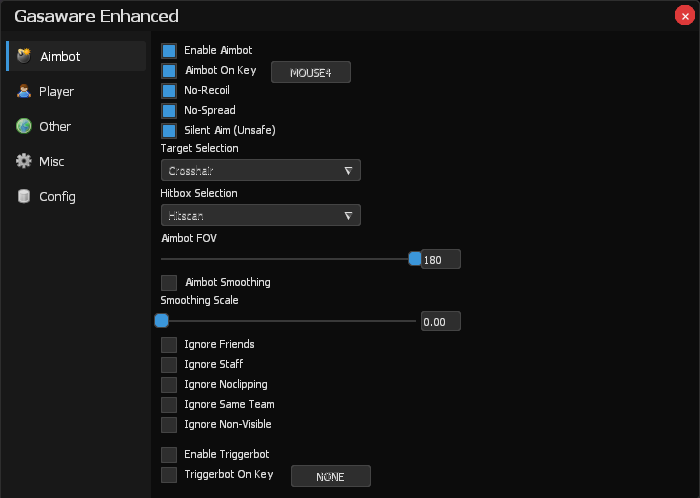Click the Smoothing Scale slider handle
The image size is (700, 498).
[x=161, y=321]
